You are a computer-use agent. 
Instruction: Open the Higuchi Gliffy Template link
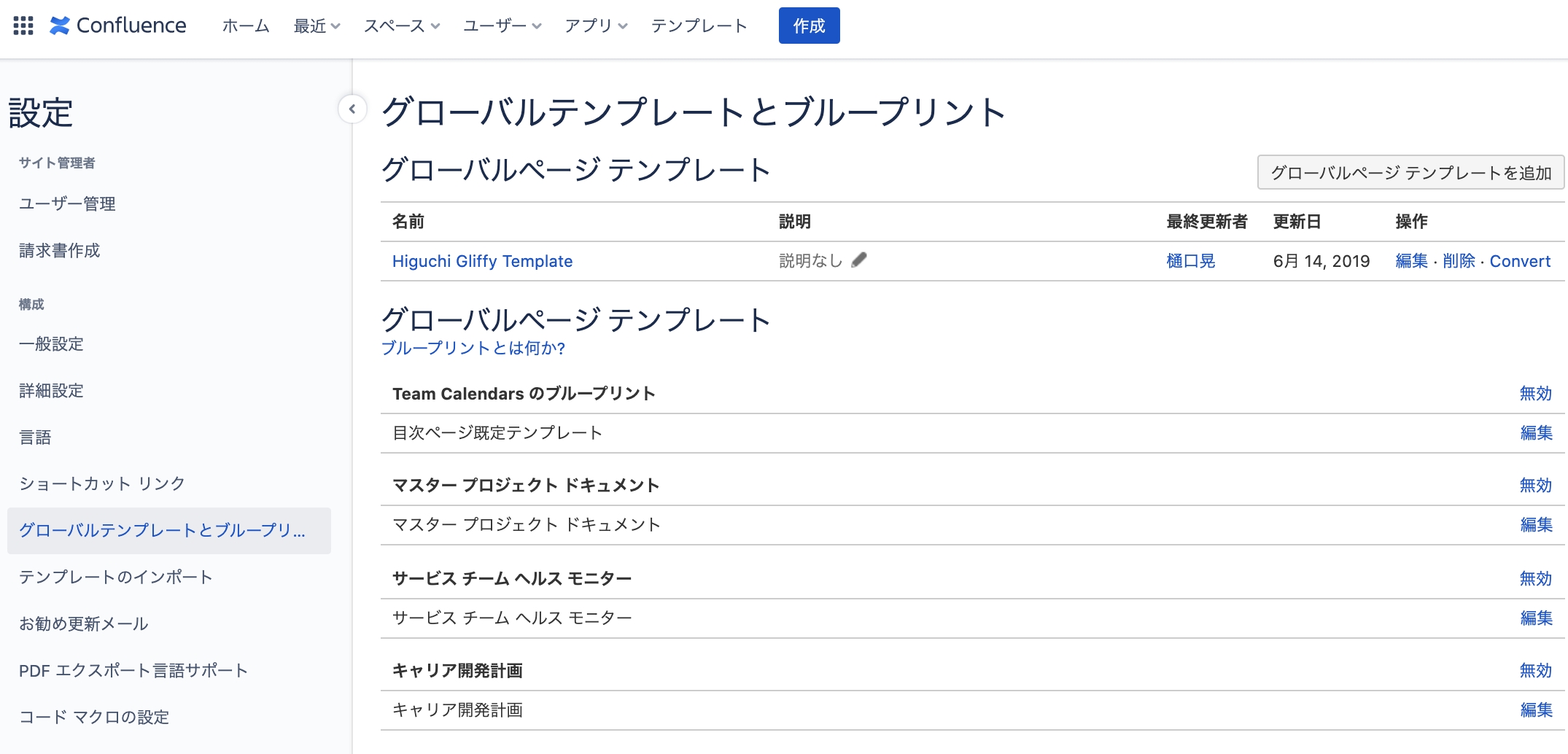click(x=482, y=261)
